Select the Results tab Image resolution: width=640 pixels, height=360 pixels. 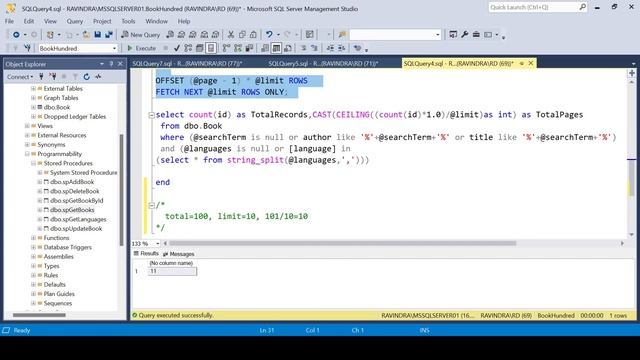pyautogui.click(x=146, y=254)
